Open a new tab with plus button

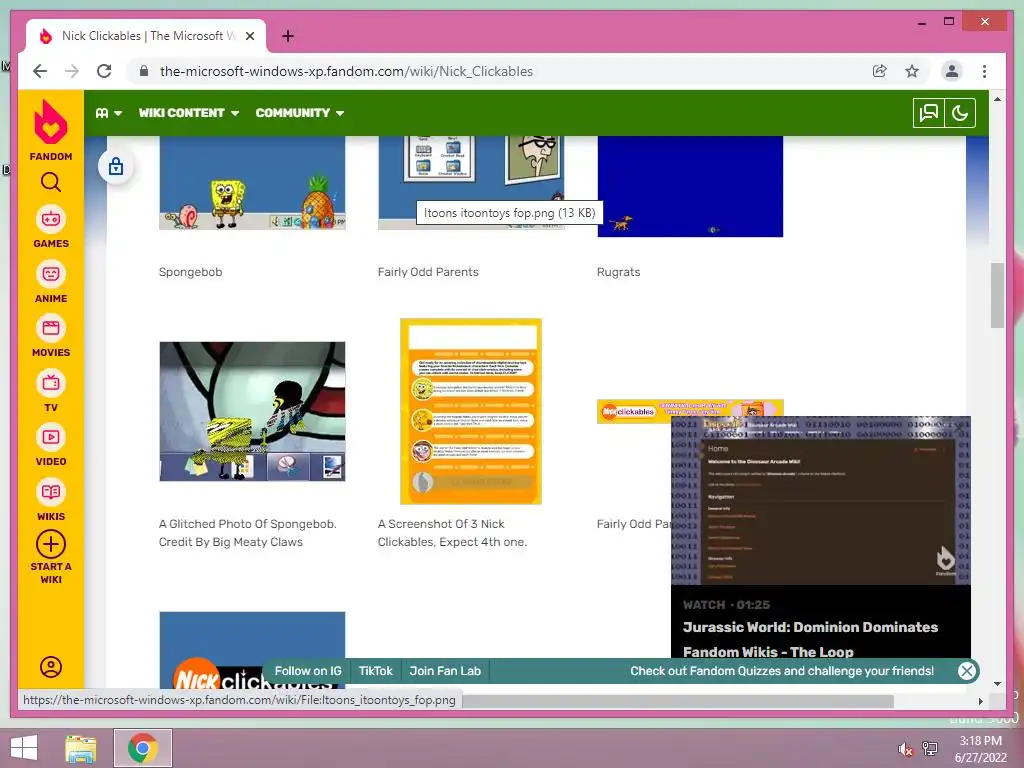[287, 36]
